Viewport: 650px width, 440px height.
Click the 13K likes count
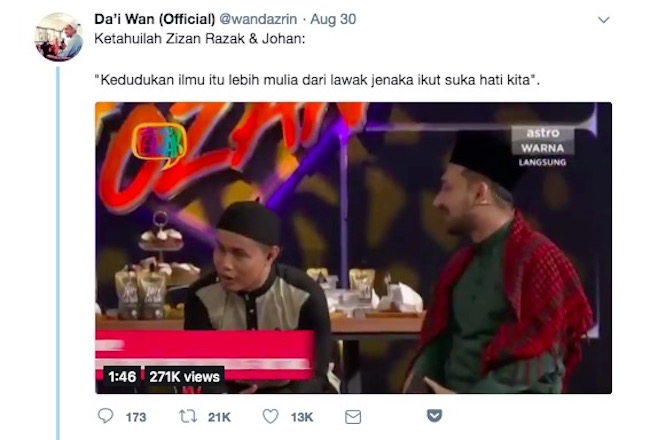[x=302, y=417]
